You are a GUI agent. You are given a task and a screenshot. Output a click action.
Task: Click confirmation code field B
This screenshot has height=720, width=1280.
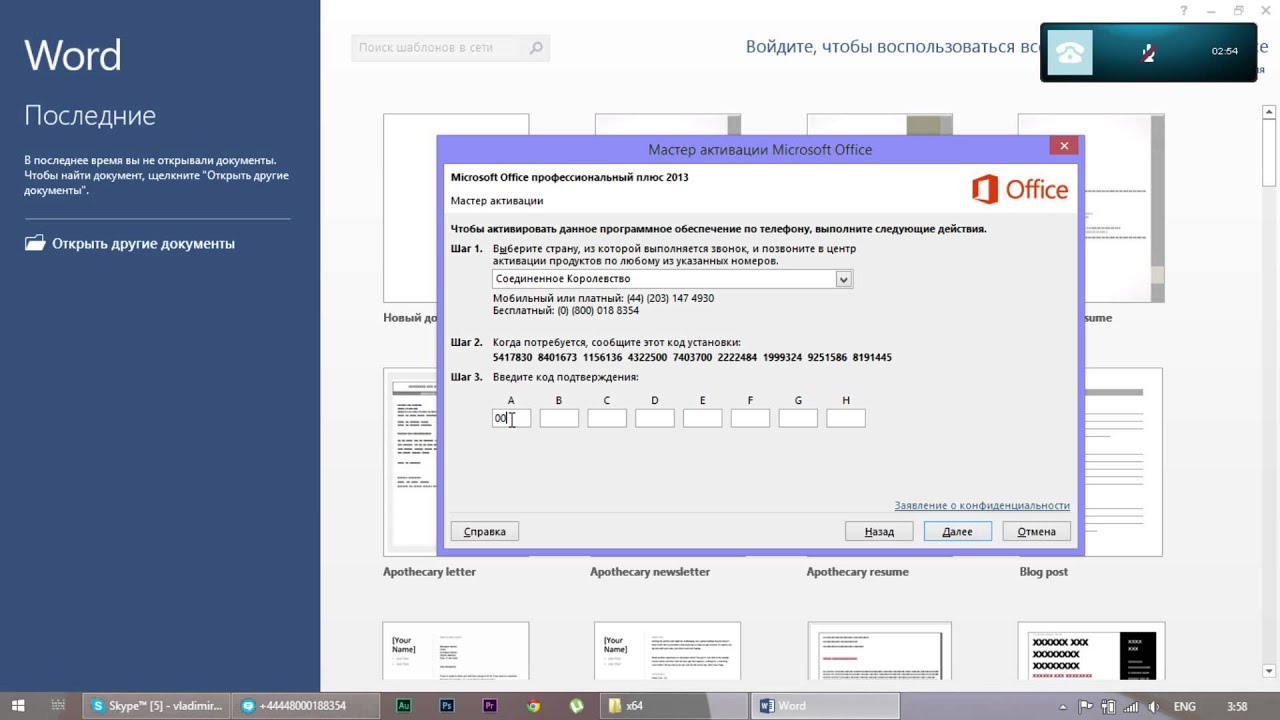pos(559,418)
